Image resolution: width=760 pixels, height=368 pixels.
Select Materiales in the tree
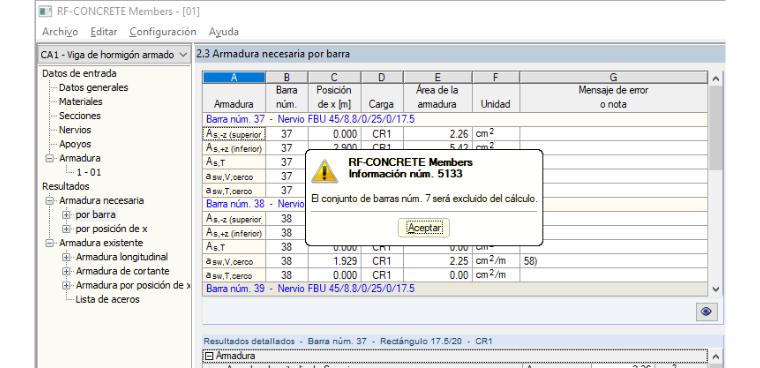pyautogui.click(x=80, y=102)
